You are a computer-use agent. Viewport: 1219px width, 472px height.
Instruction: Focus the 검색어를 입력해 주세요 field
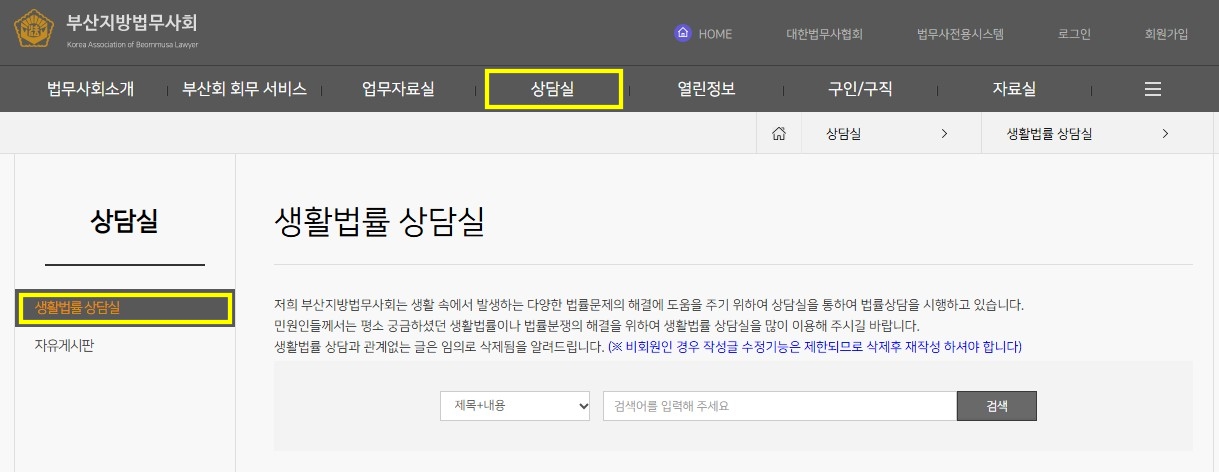pos(780,406)
